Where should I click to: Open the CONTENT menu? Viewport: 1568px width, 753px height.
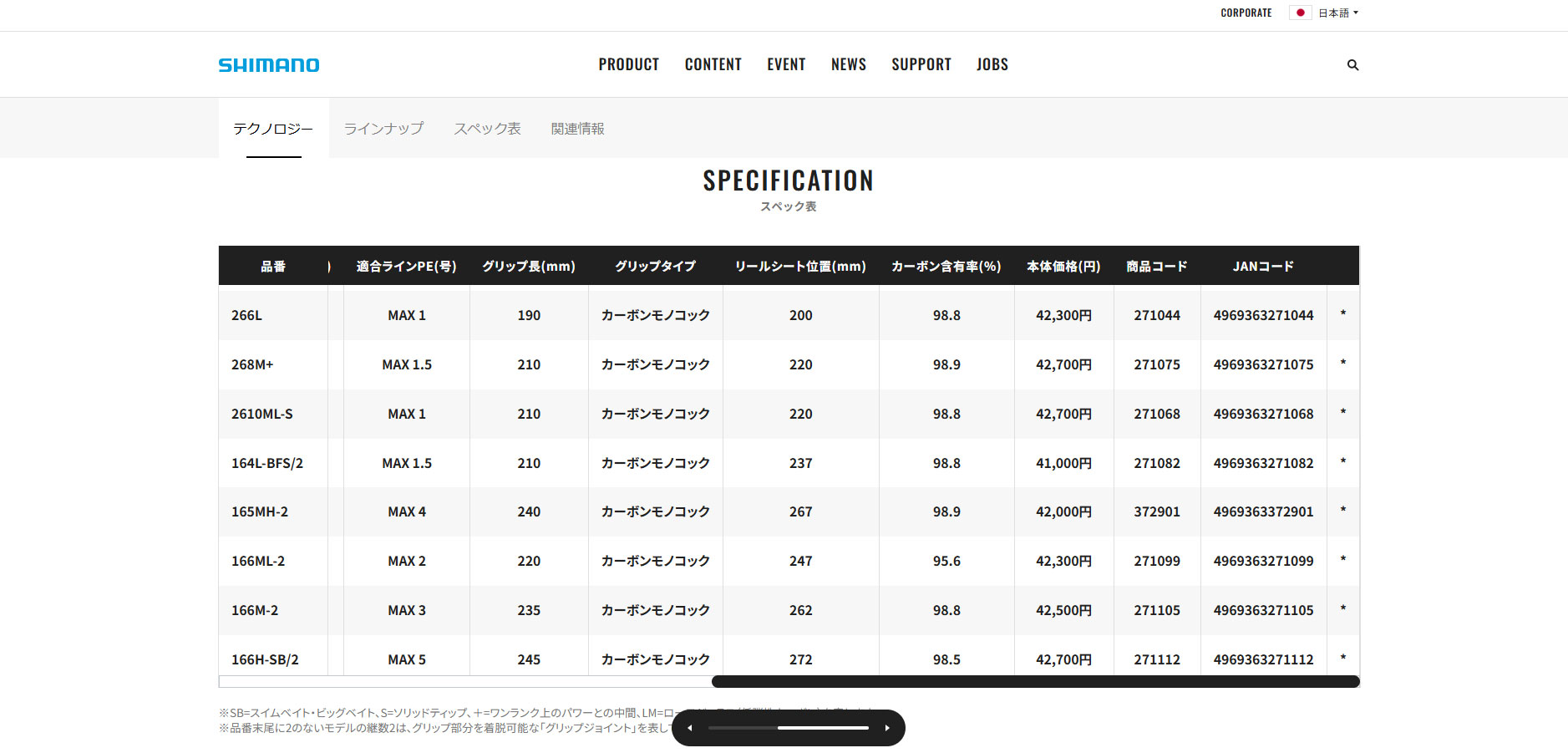point(713,64)
